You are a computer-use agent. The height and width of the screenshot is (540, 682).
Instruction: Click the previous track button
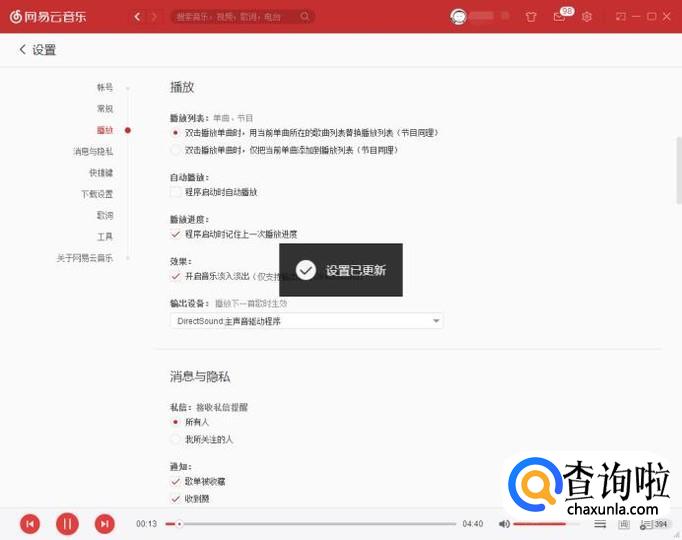(x=31, y=523)
